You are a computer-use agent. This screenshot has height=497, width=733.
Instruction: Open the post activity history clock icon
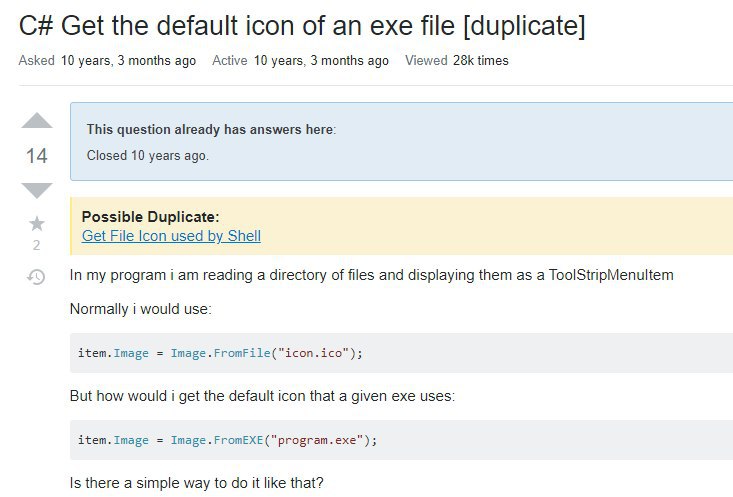(36, 277)
